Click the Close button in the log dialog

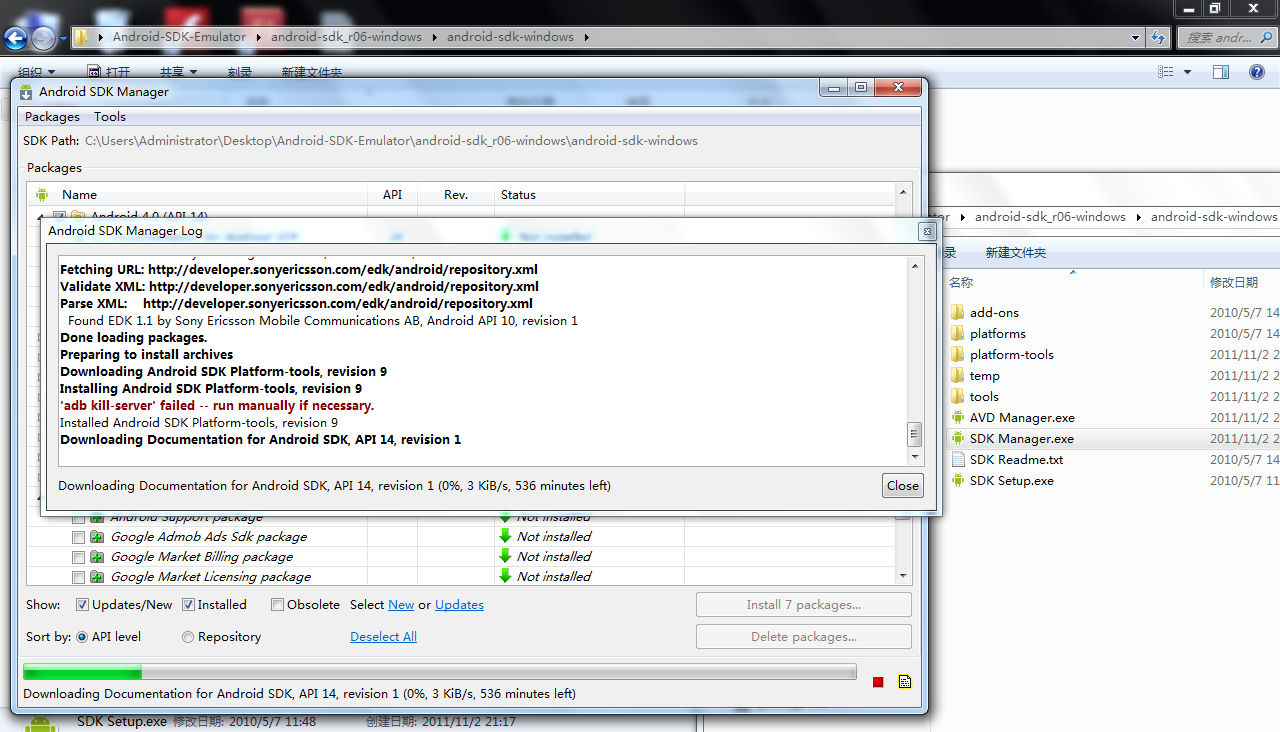902,486
